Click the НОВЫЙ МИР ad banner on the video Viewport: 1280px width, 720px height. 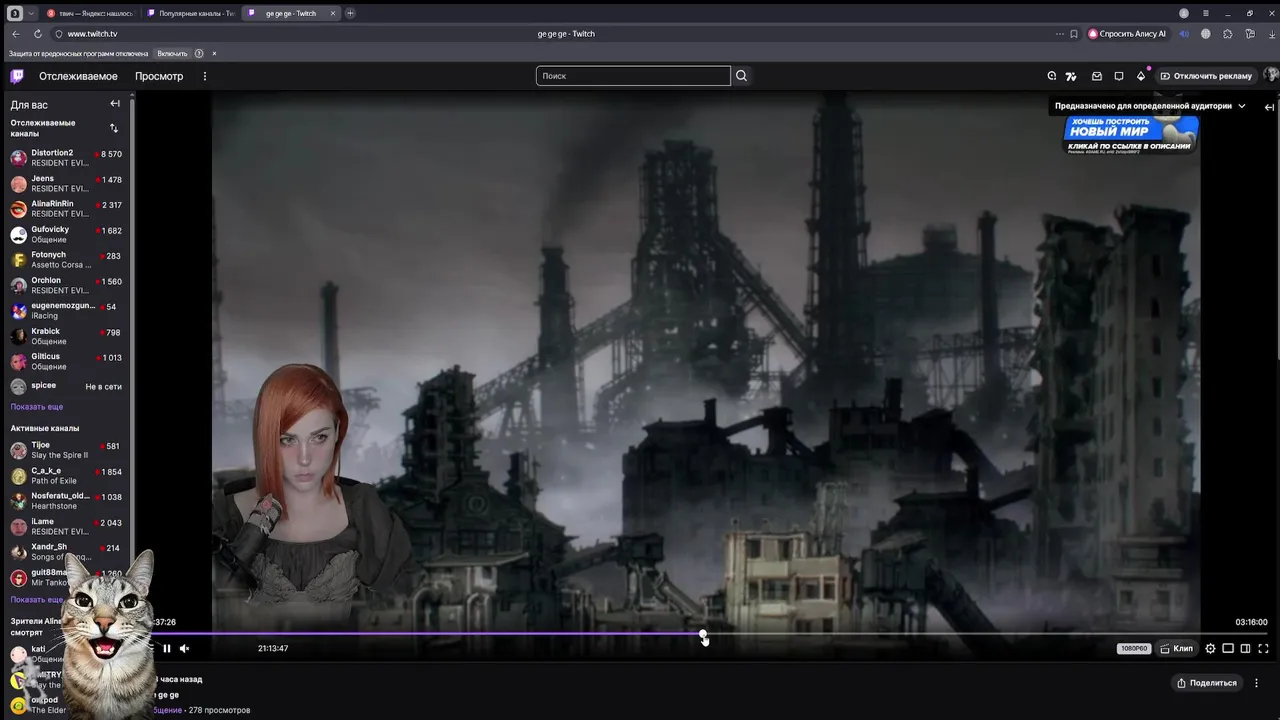pyautogui.click(x=1130, y=134)
